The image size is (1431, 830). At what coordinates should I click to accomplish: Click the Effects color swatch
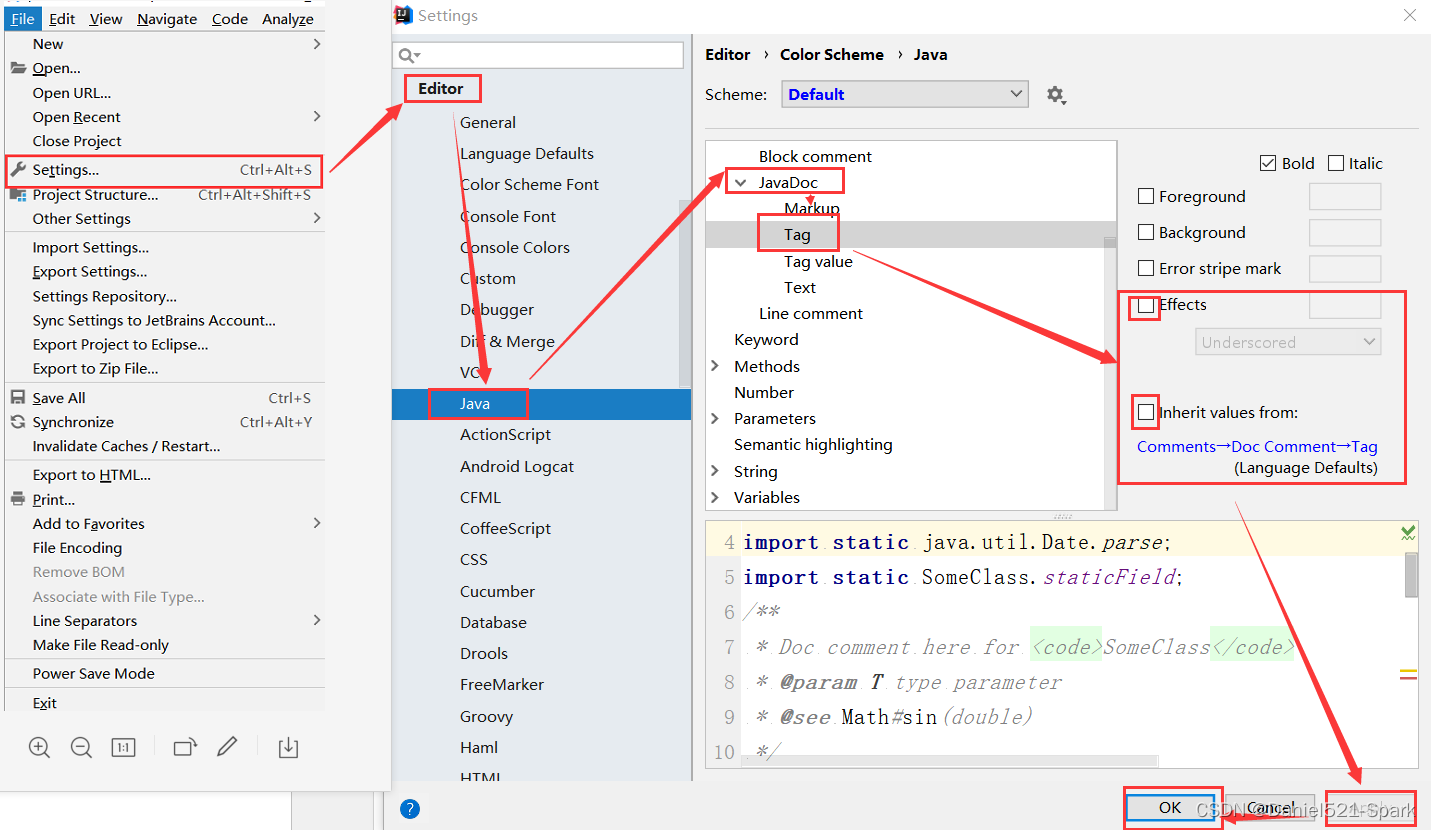point(1345,305)
